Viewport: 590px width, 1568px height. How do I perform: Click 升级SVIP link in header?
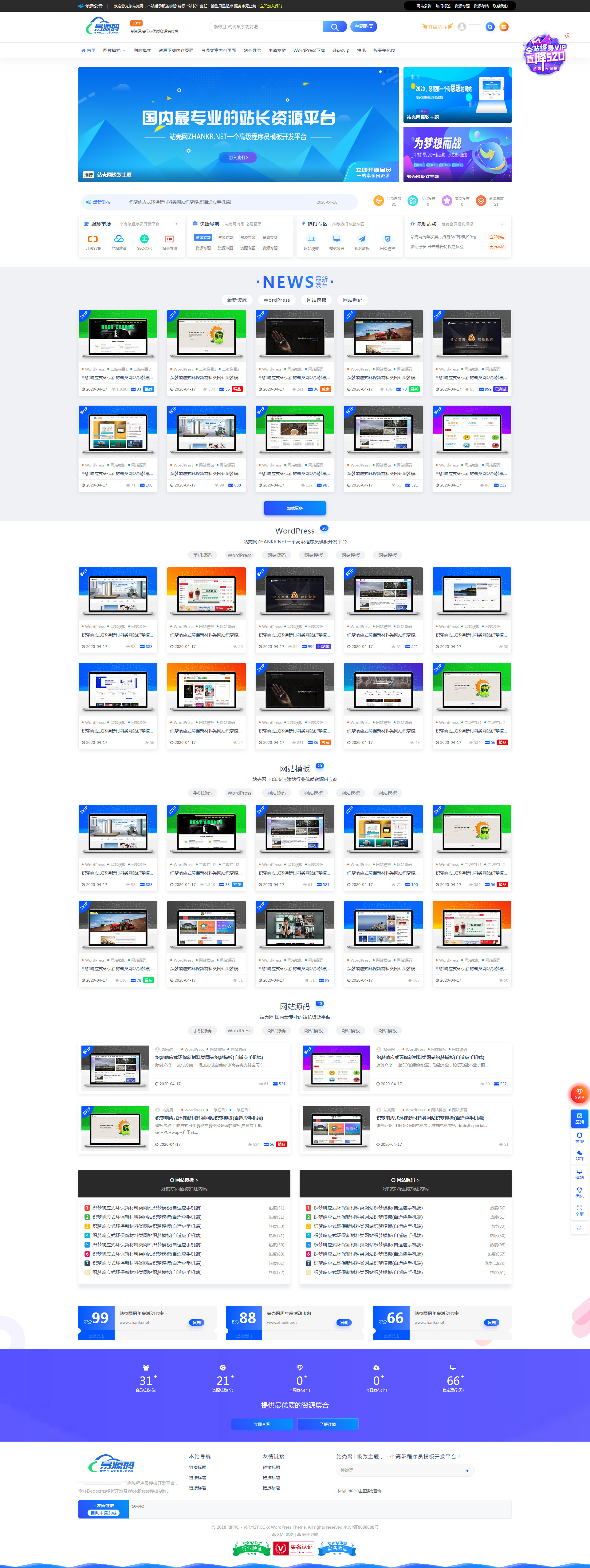(437, 27)
